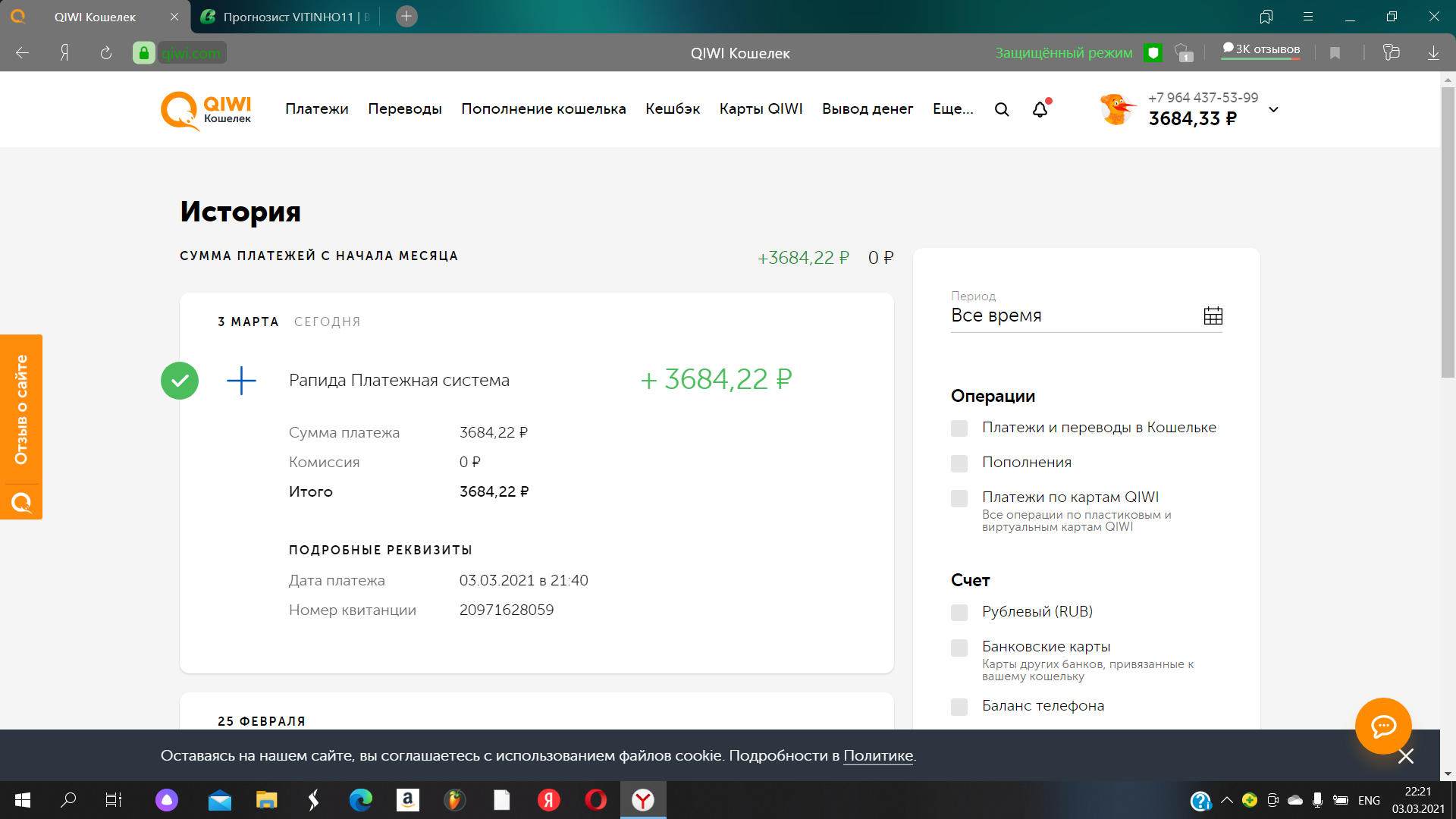Open the Период Все время field

pyautogui.click(x=1086, y=311)
